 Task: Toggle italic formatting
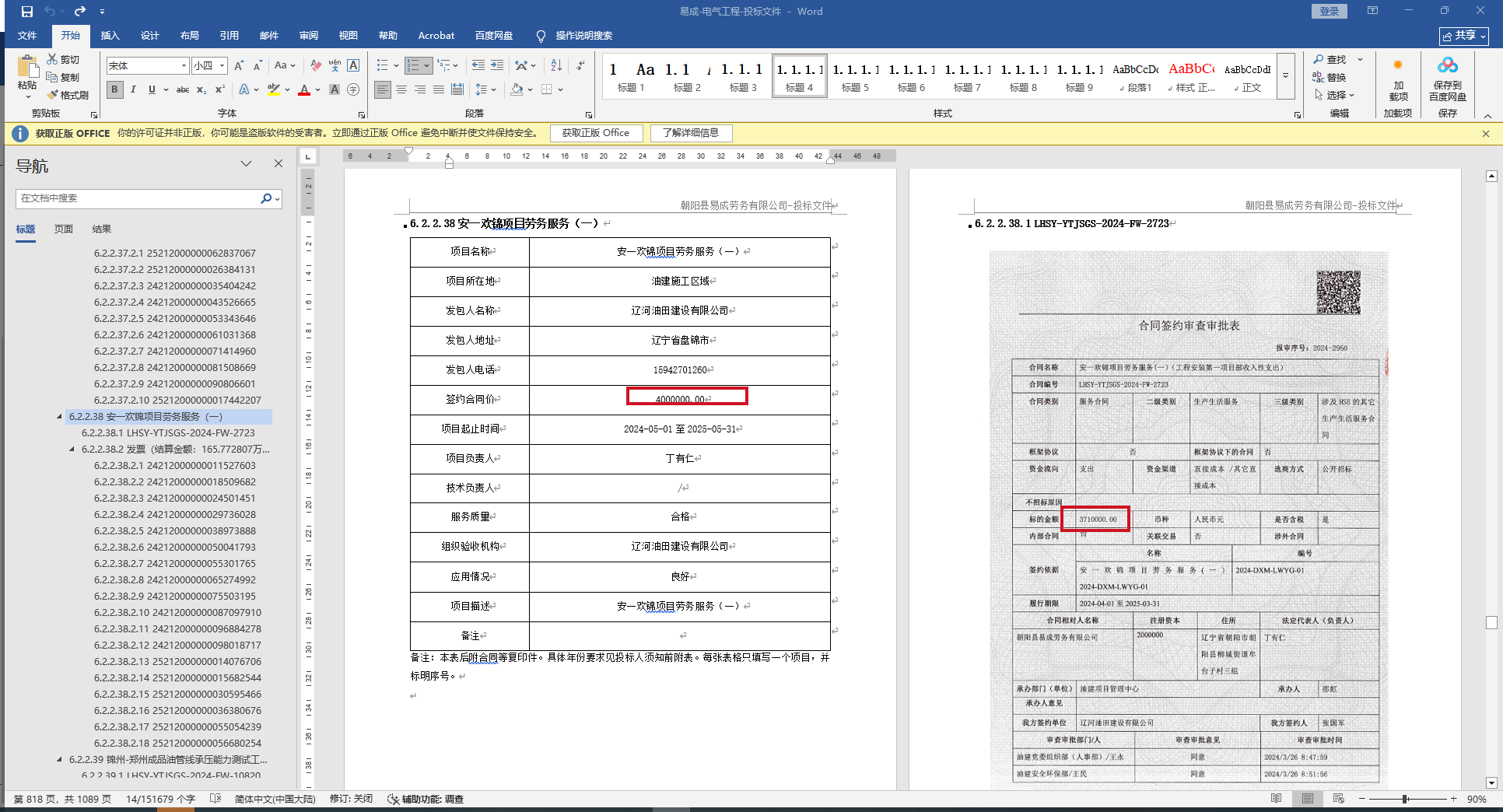pos(133,89)
